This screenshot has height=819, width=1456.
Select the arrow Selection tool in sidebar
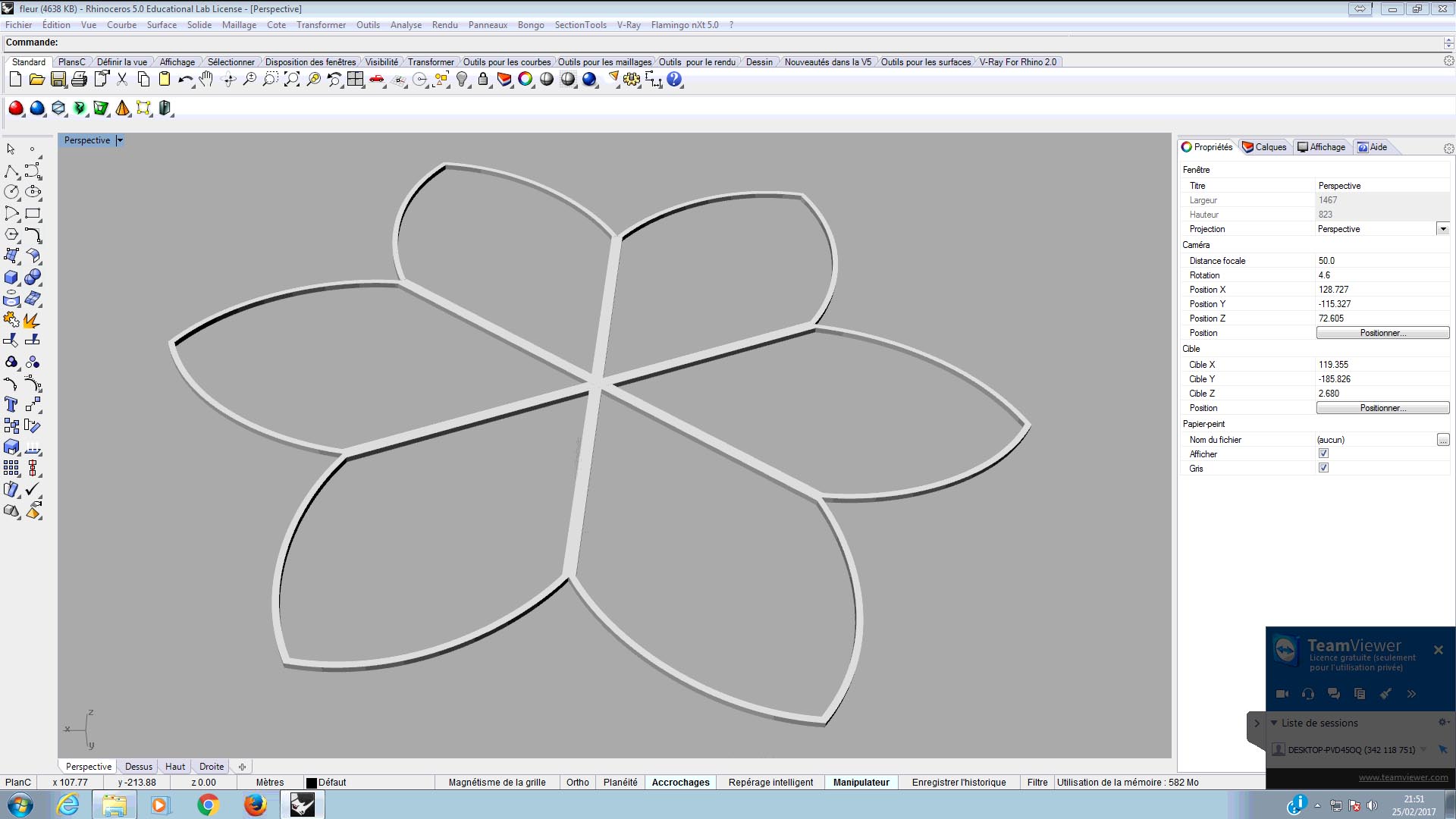coord(11,149)
